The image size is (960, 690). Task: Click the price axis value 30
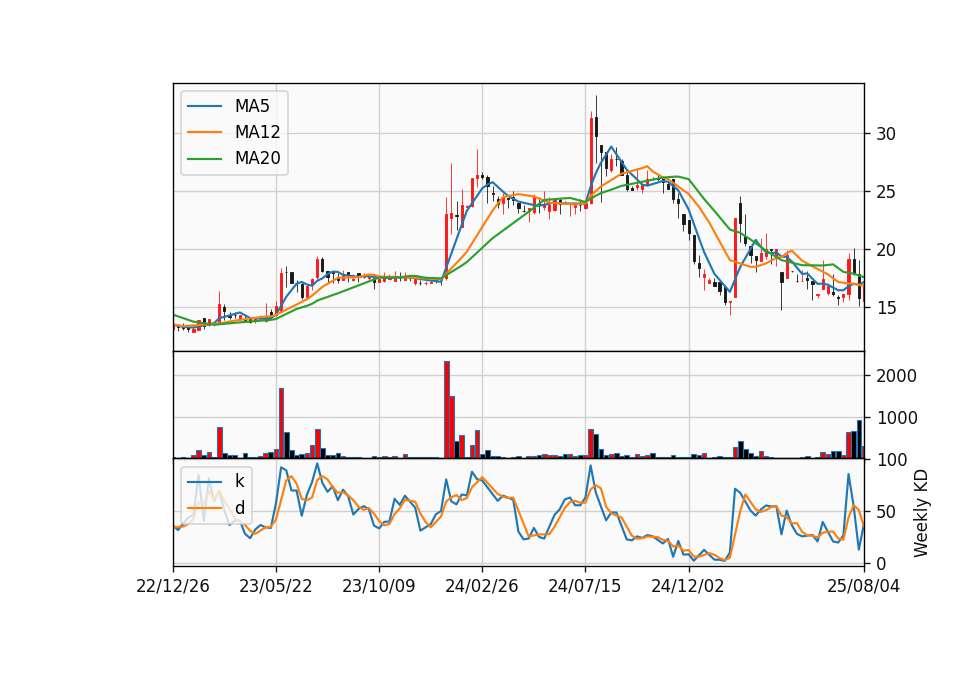coord(886,134)
